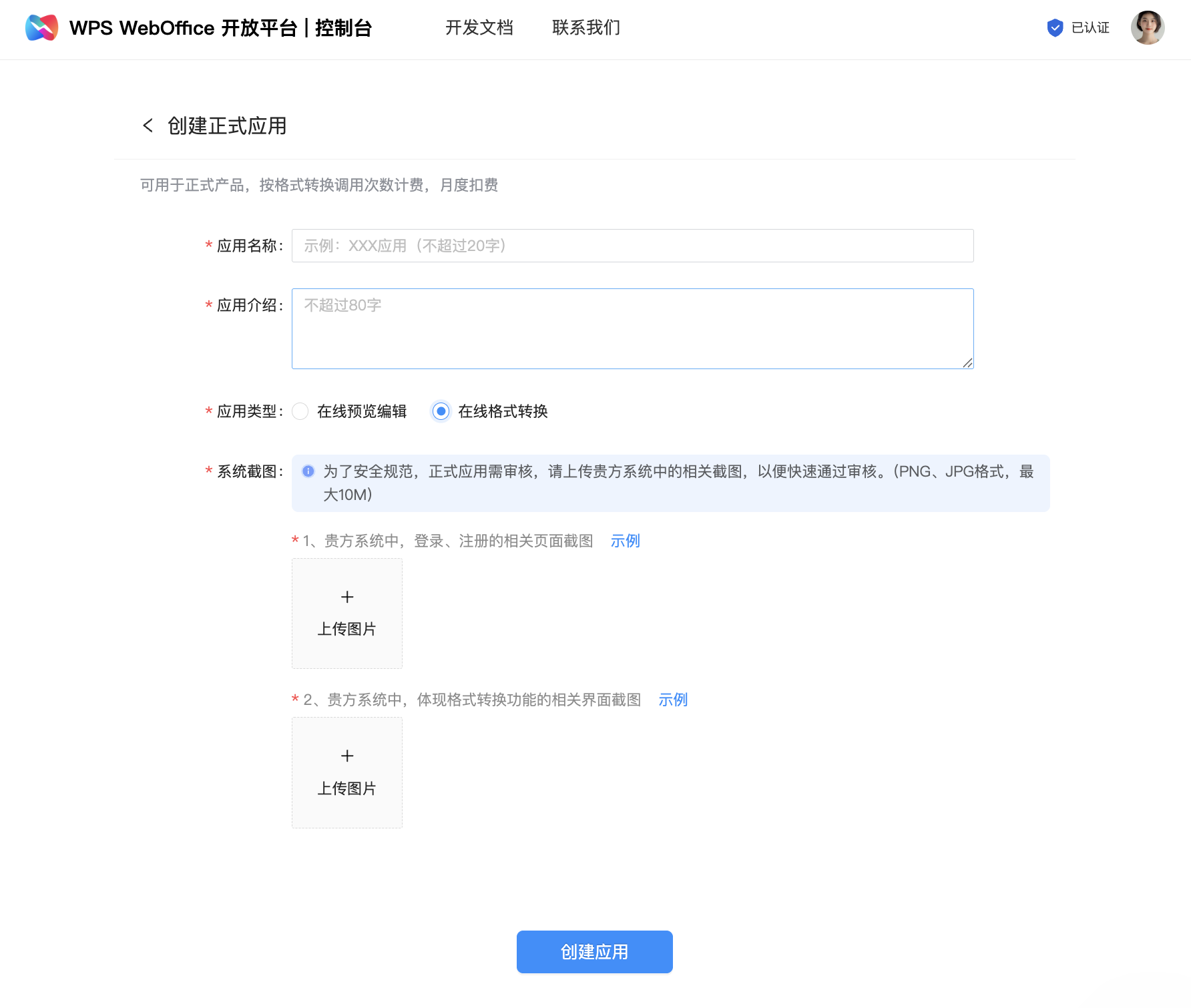1191x1008 pixels.
Task: Open the user avatar profile menu
Action: (1147, 28)
